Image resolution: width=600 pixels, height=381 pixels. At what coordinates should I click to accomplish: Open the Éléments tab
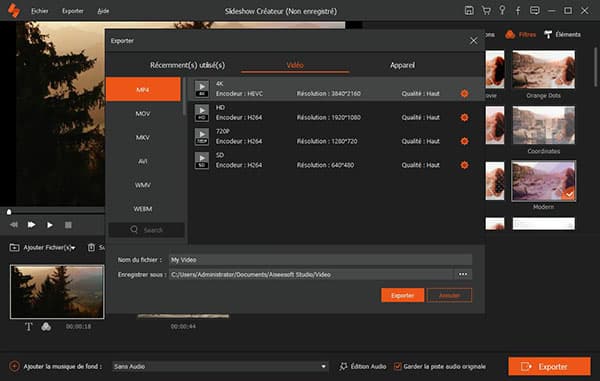[562, 34]
